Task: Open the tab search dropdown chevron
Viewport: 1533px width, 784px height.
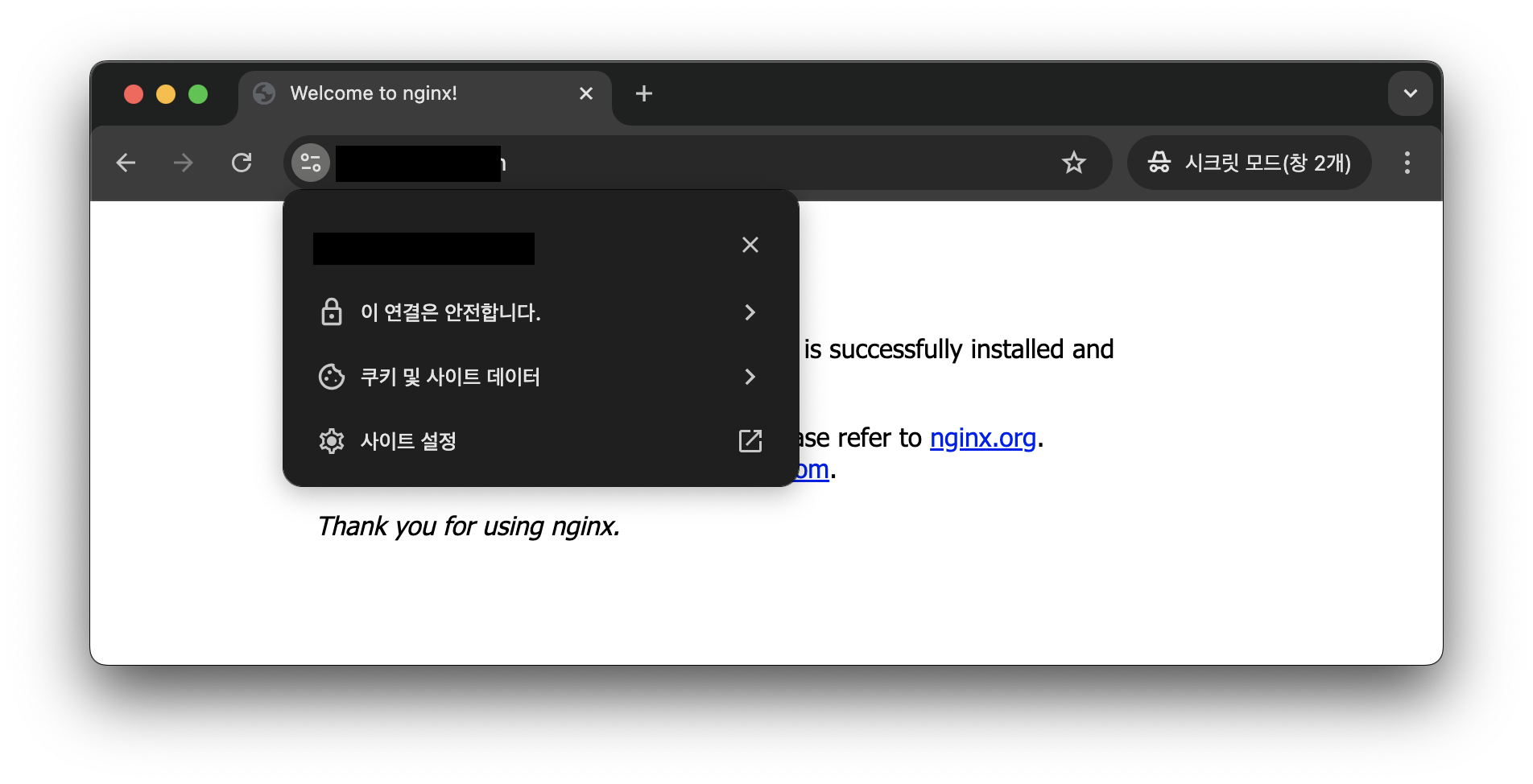Action: pos(1411,93)
